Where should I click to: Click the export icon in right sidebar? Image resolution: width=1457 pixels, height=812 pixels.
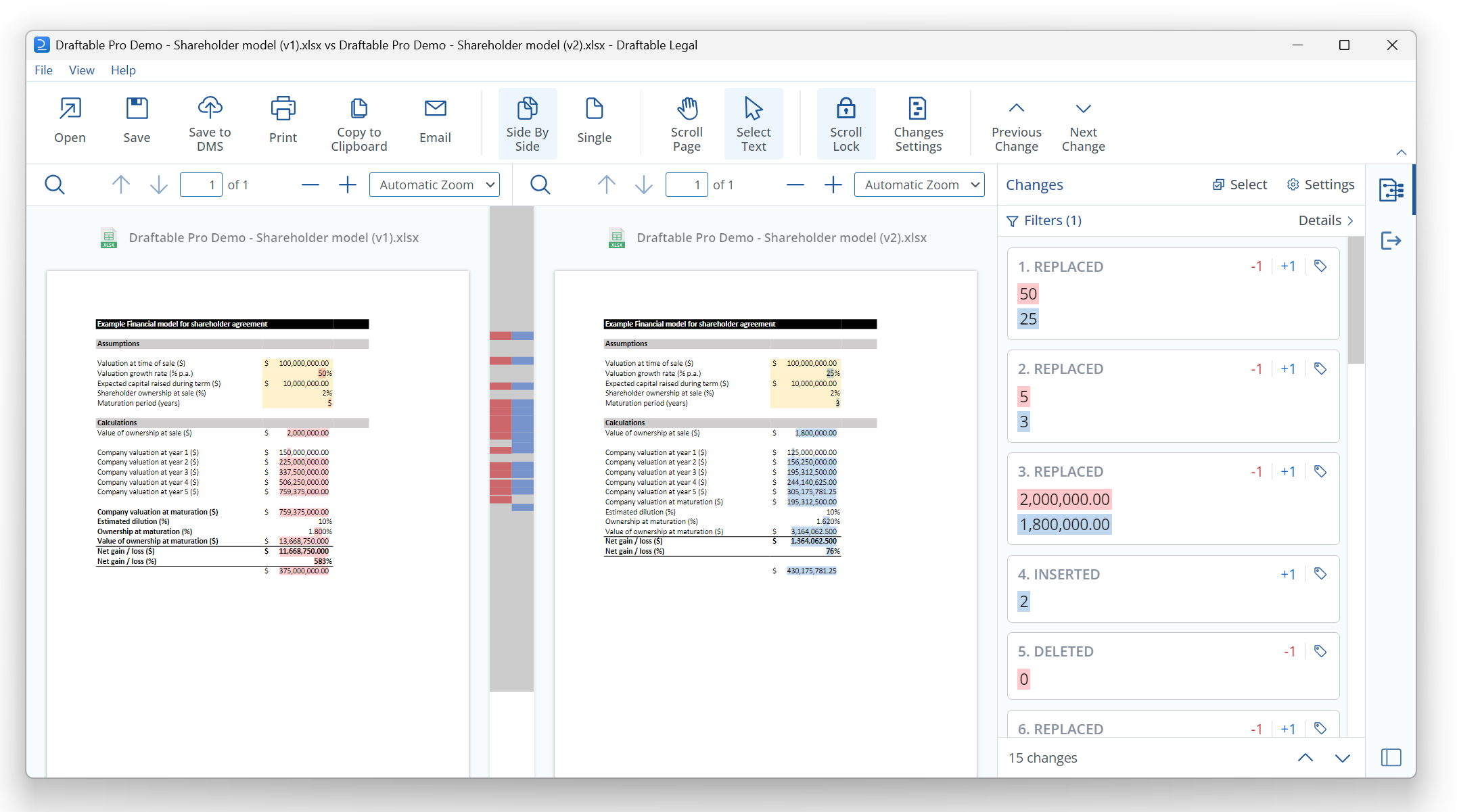pos(1391,241)
